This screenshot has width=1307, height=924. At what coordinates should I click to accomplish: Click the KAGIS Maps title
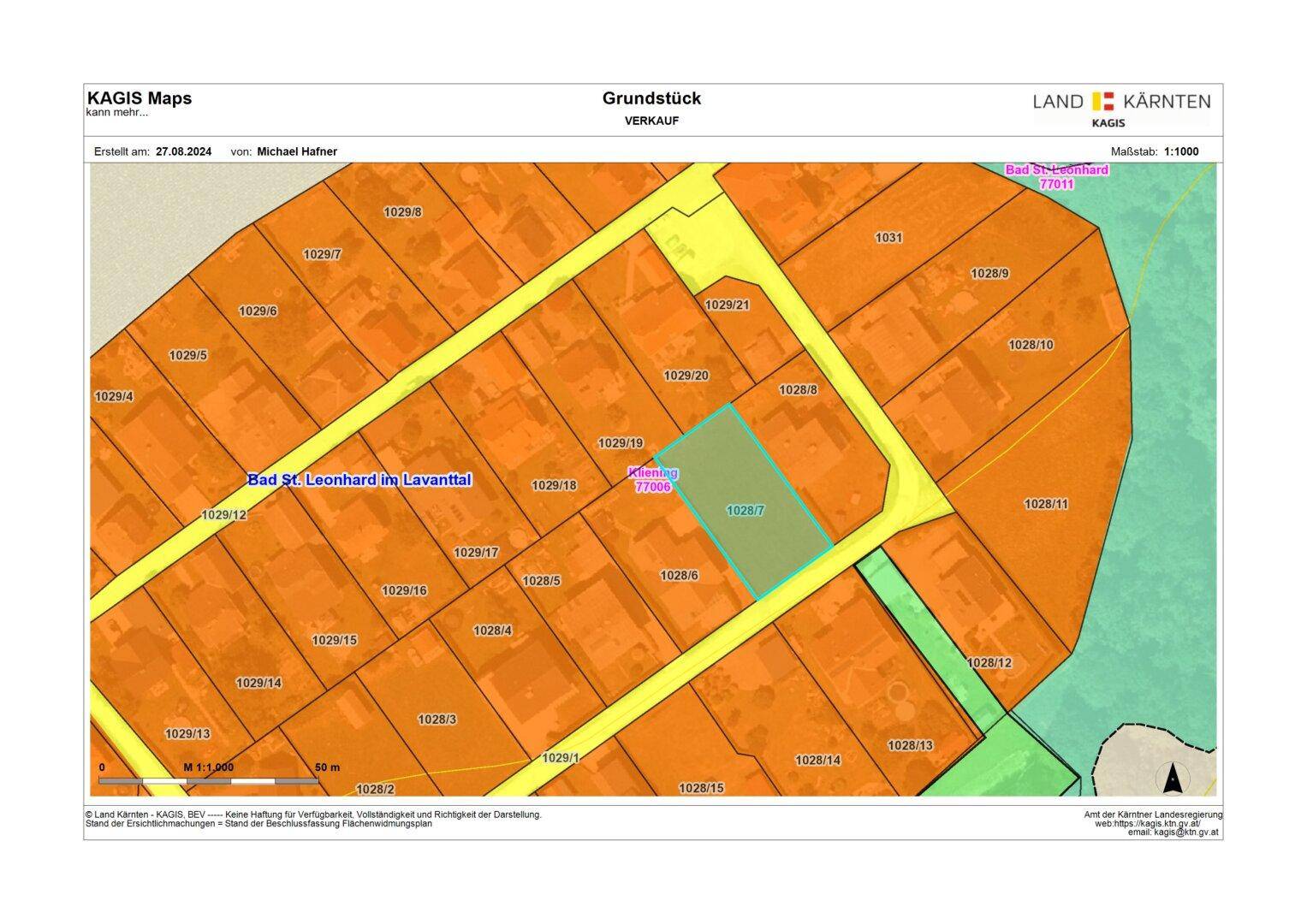pyautogui.click(x=140, y=98)
